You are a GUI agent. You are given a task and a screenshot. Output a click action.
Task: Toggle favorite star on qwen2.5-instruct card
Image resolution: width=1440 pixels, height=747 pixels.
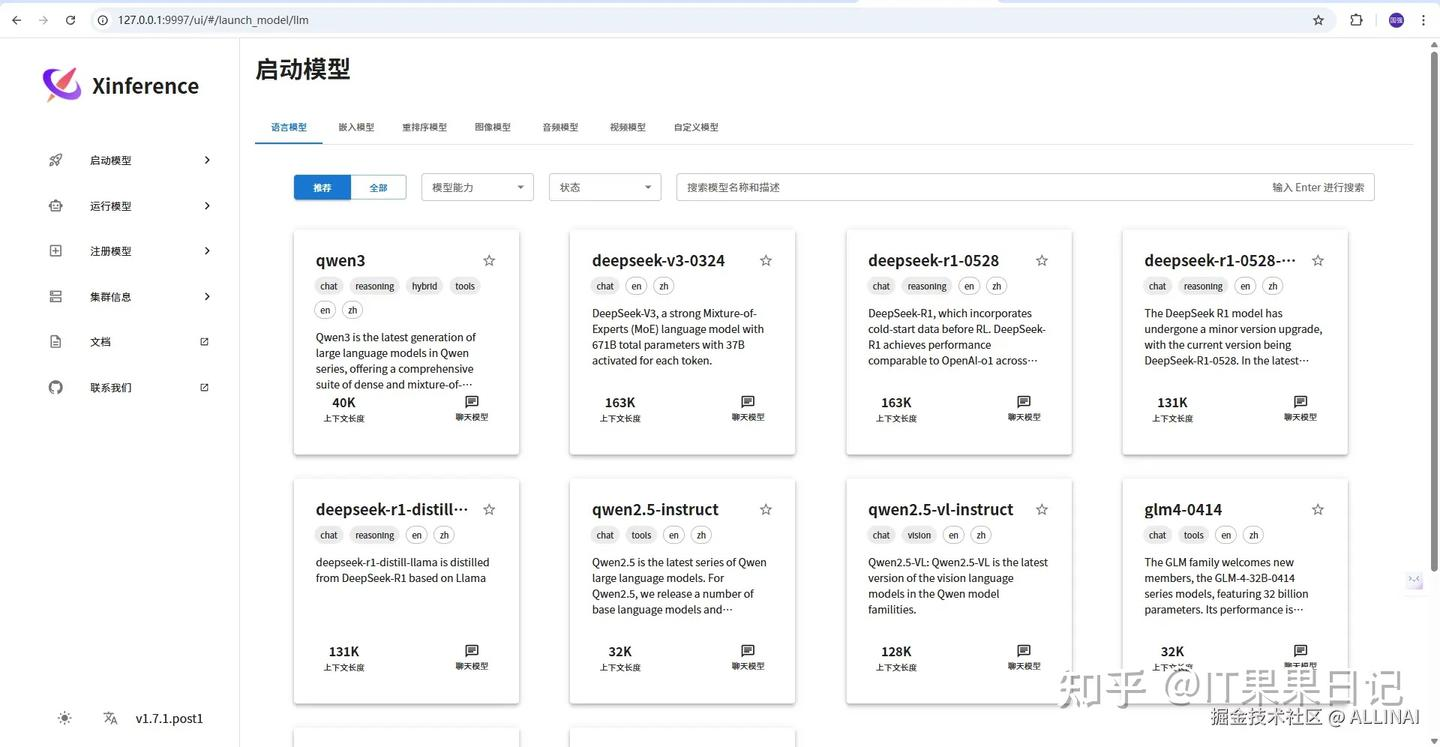click(x=766, y=509)
